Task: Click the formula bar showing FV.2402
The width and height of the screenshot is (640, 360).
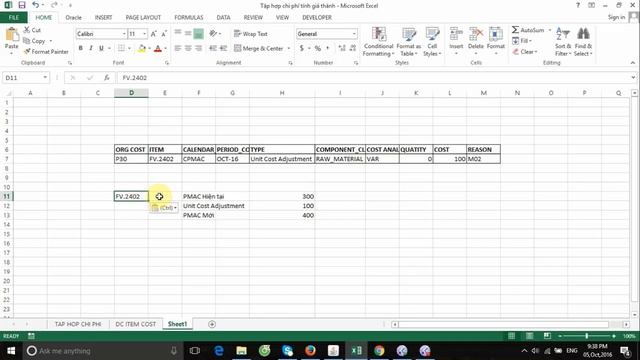Action: (373, 78)
